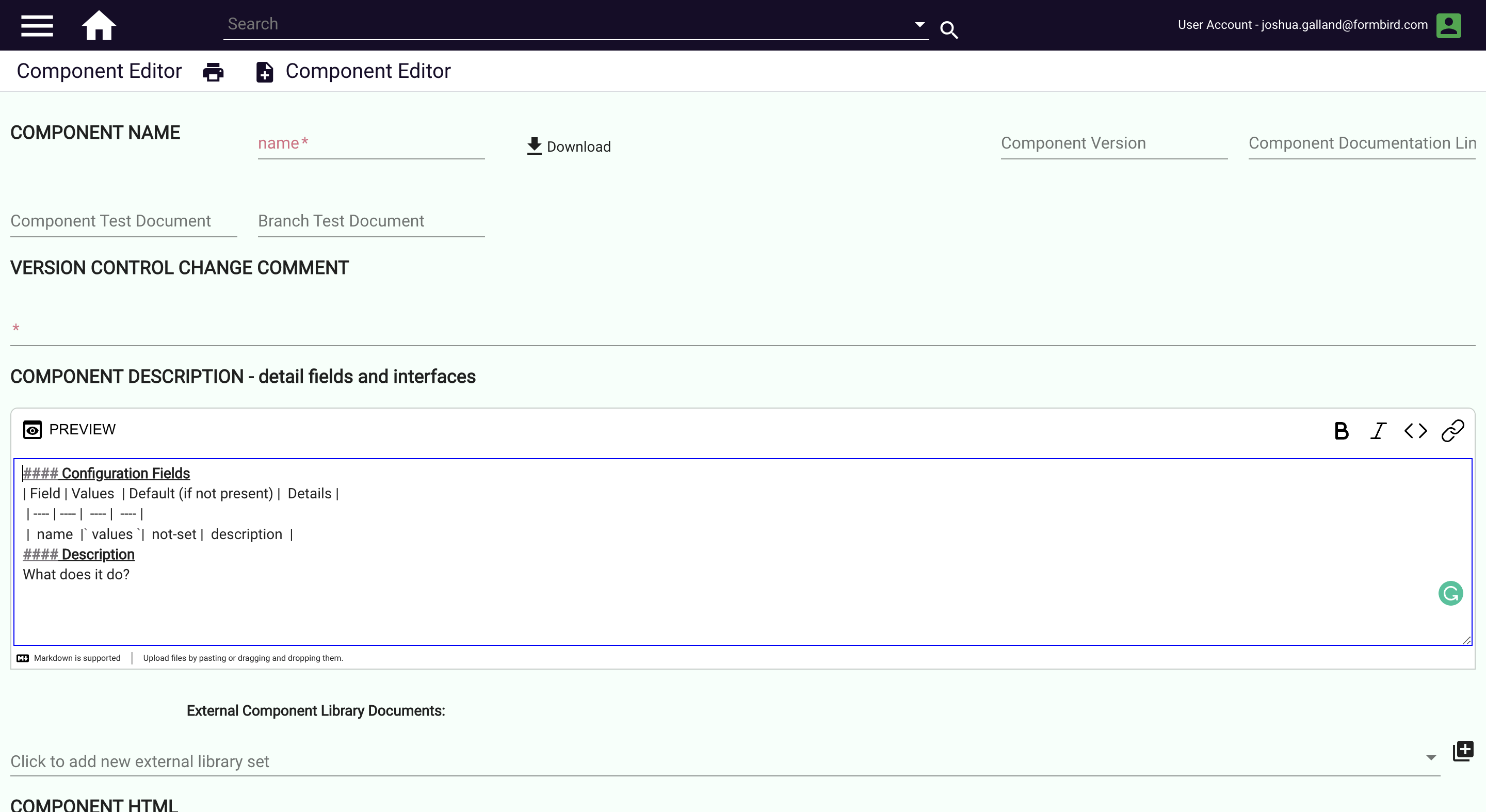The image size is (1486, 812).
Task: Expand the external library set dropdown
Action: 1431,758
